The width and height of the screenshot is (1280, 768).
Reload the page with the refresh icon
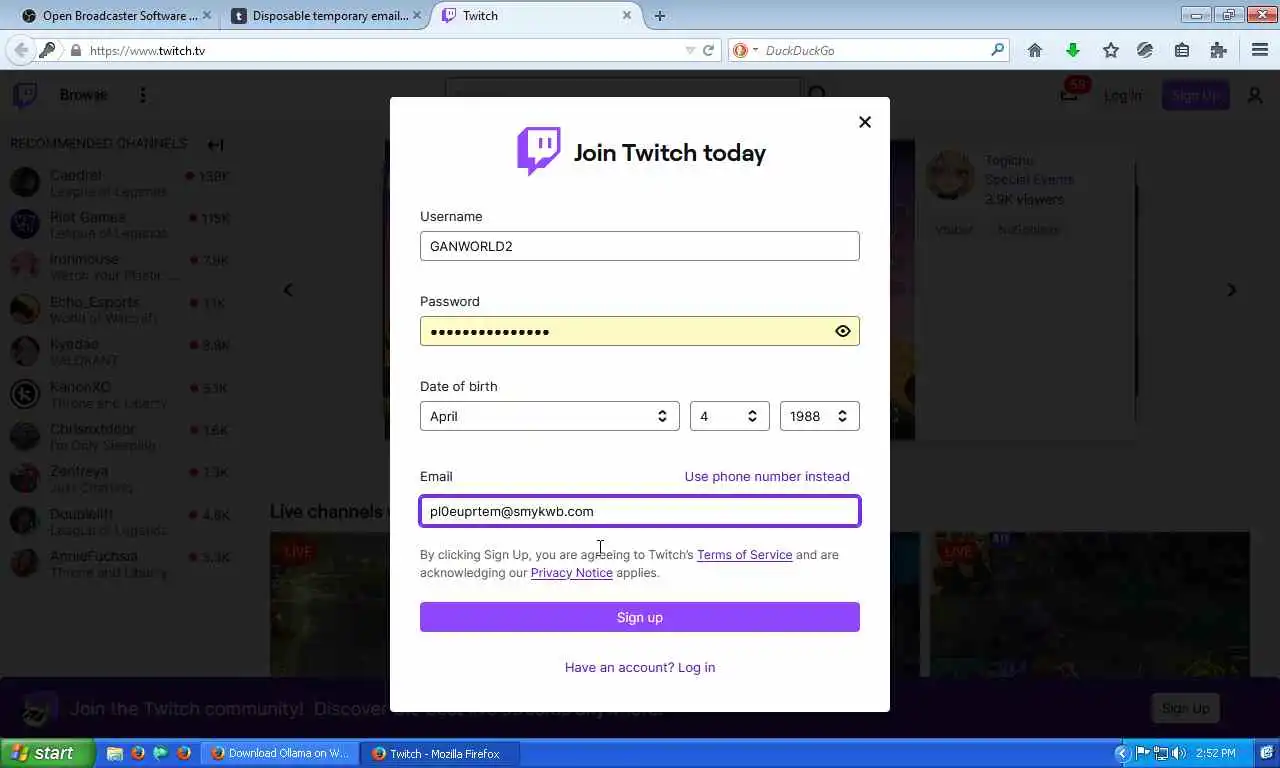click(708, 50)
